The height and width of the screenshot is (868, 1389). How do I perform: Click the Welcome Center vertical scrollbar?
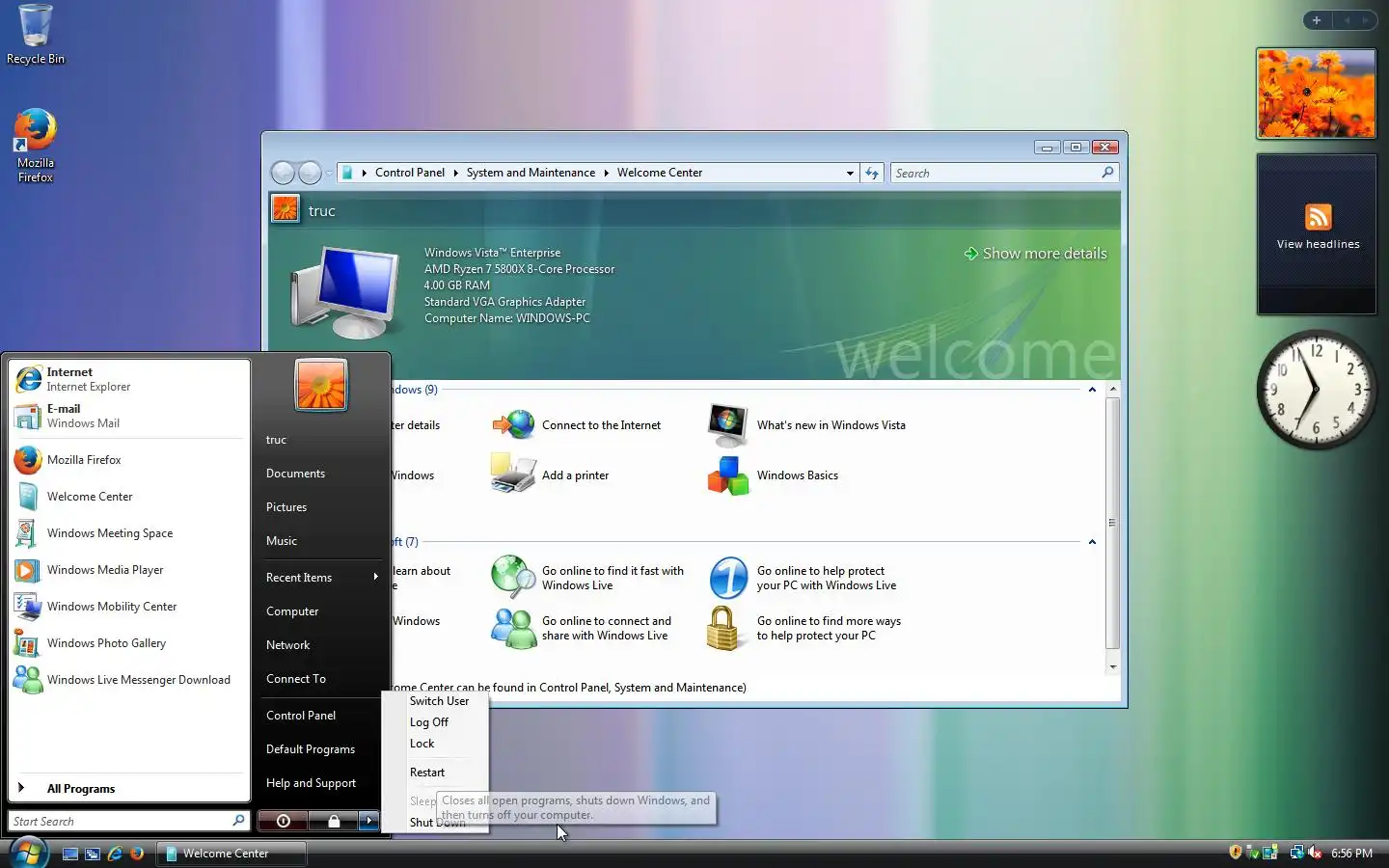[x=1112, y=529]
